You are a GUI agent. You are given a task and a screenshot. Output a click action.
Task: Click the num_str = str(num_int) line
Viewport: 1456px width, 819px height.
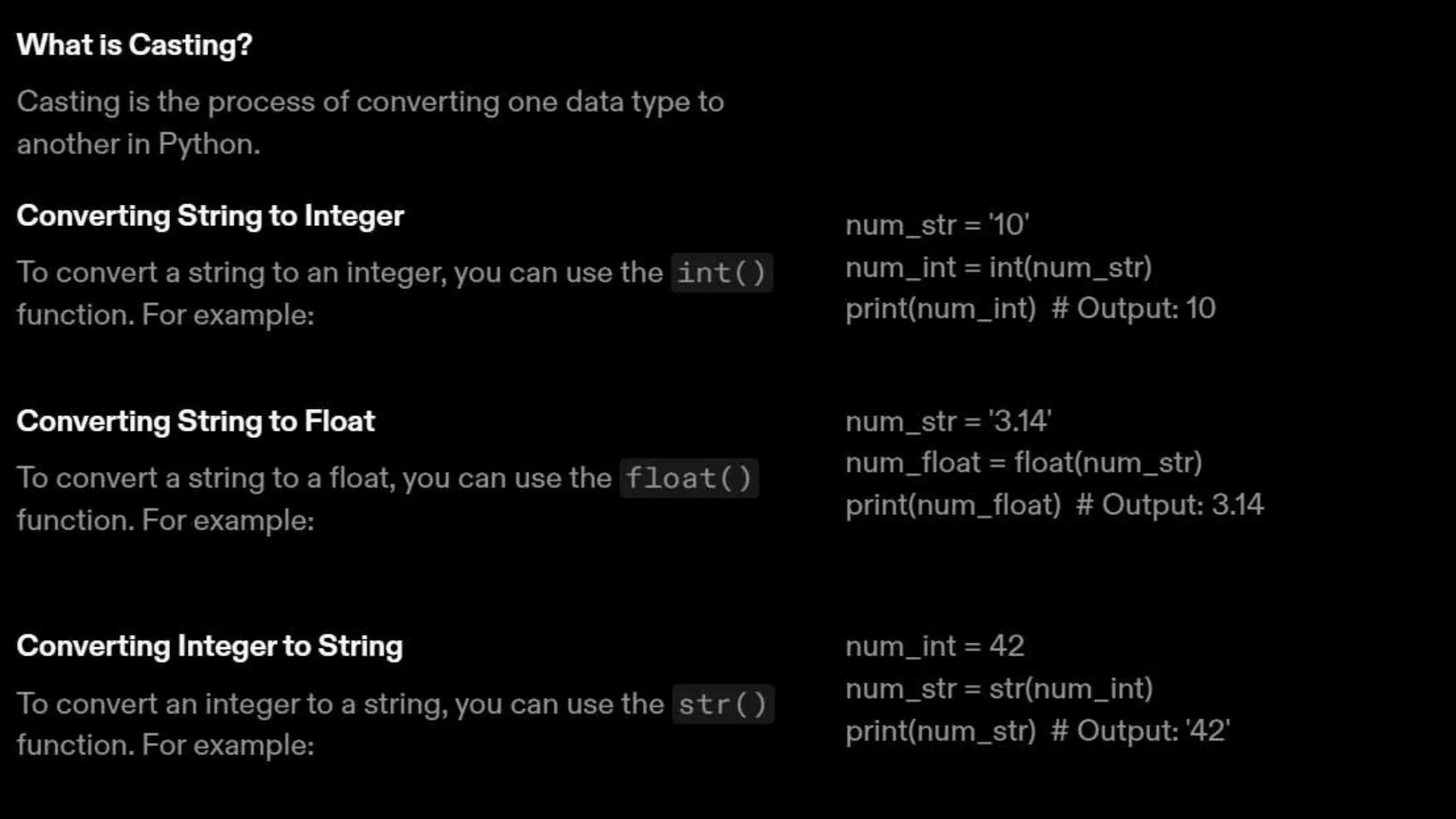999,688
